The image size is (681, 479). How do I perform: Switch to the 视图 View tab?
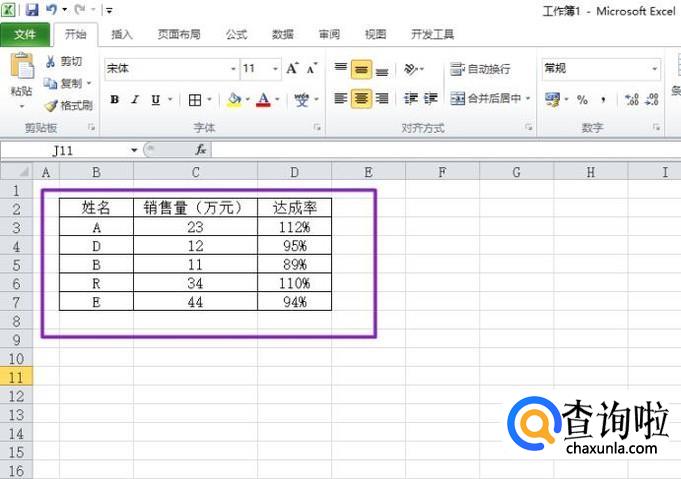[x=376, y=34]
